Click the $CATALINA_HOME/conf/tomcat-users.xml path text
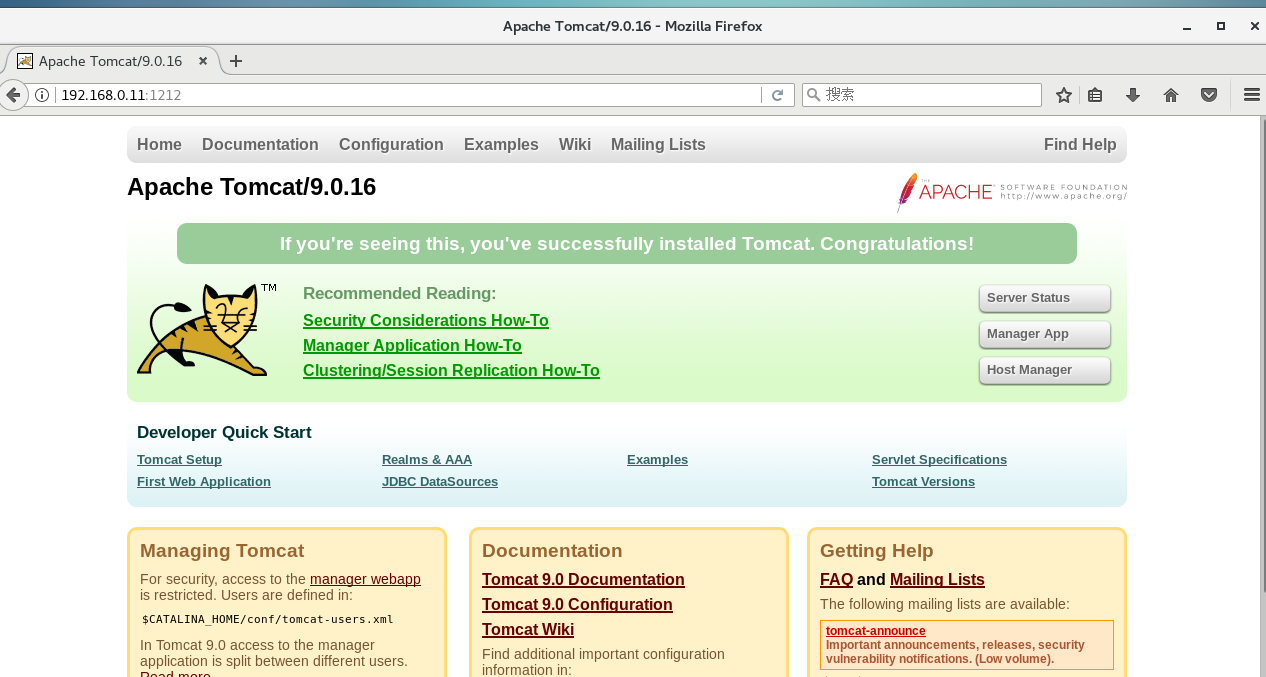 [268, 619]
